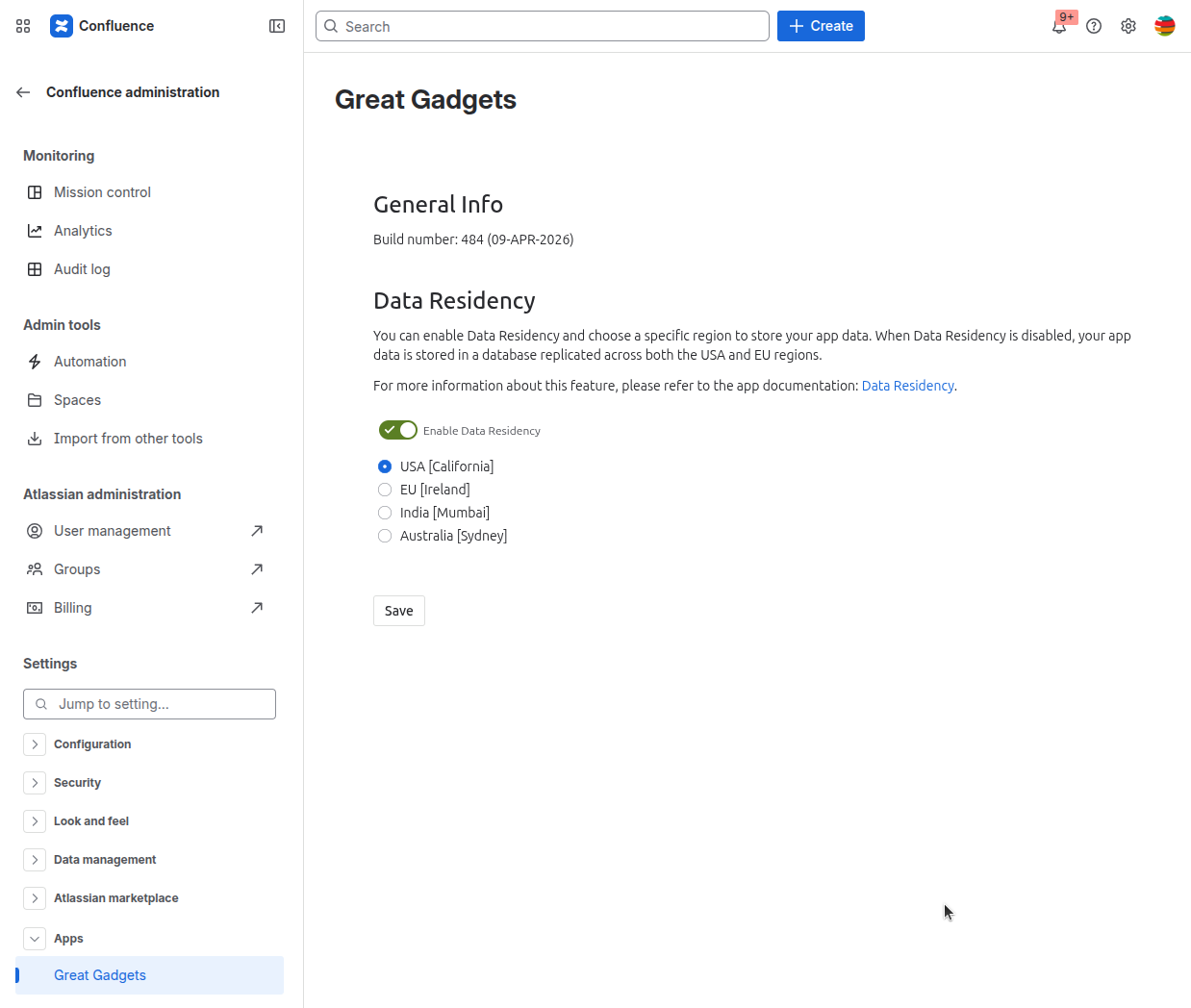Click the User management person icon

click(35, 531)
